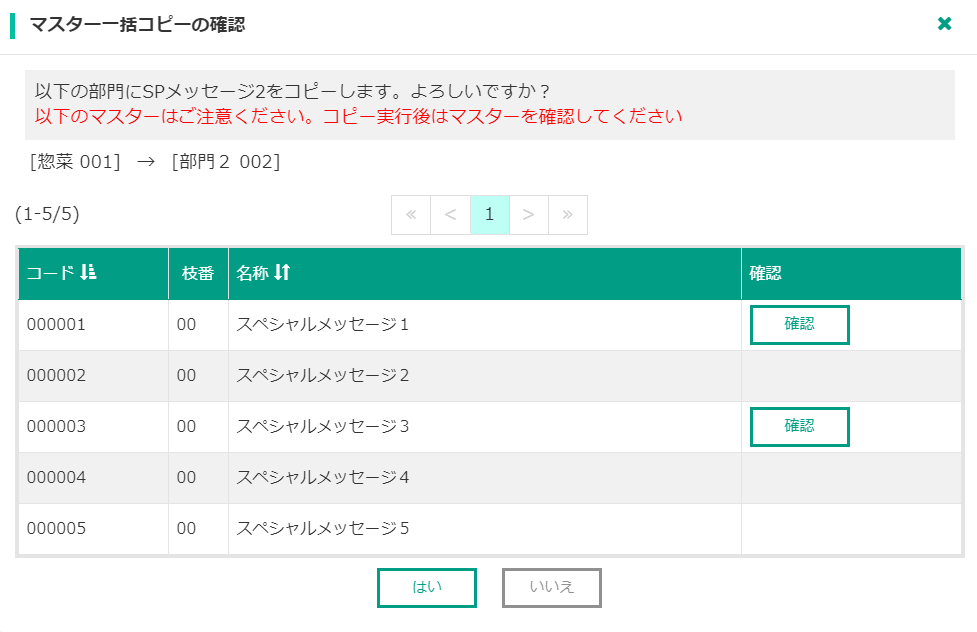977x632 pixels.
Task: Click 確認 button for スペシャルメッセージ3
Action: click(799, 426)
